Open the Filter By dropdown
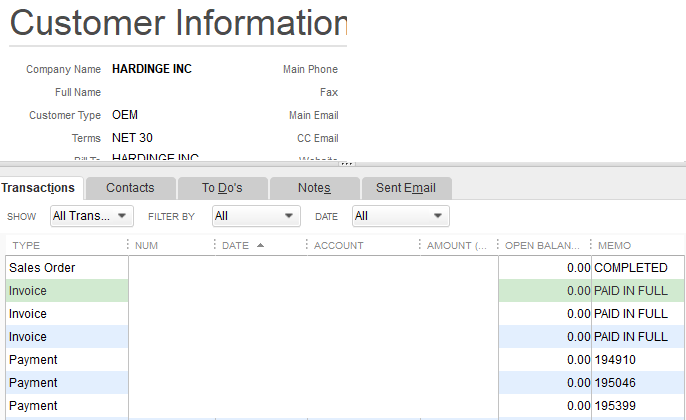686x420 pixels. coord(256,216)
